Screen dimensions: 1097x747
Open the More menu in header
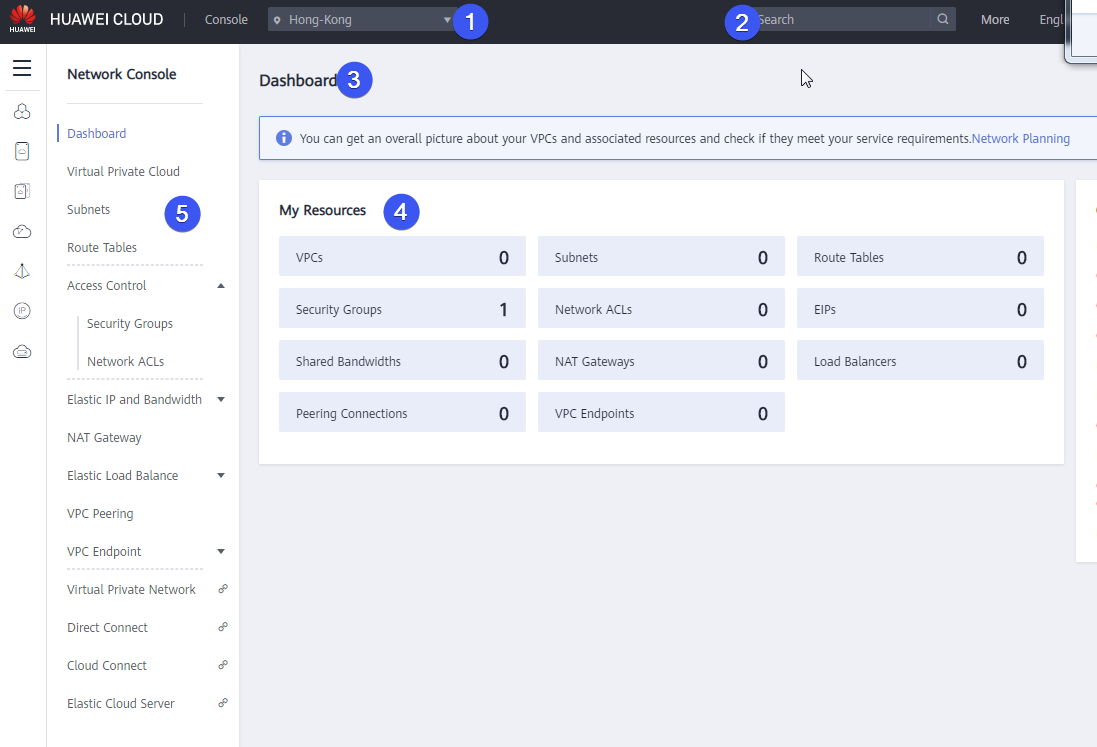point(995,20)
